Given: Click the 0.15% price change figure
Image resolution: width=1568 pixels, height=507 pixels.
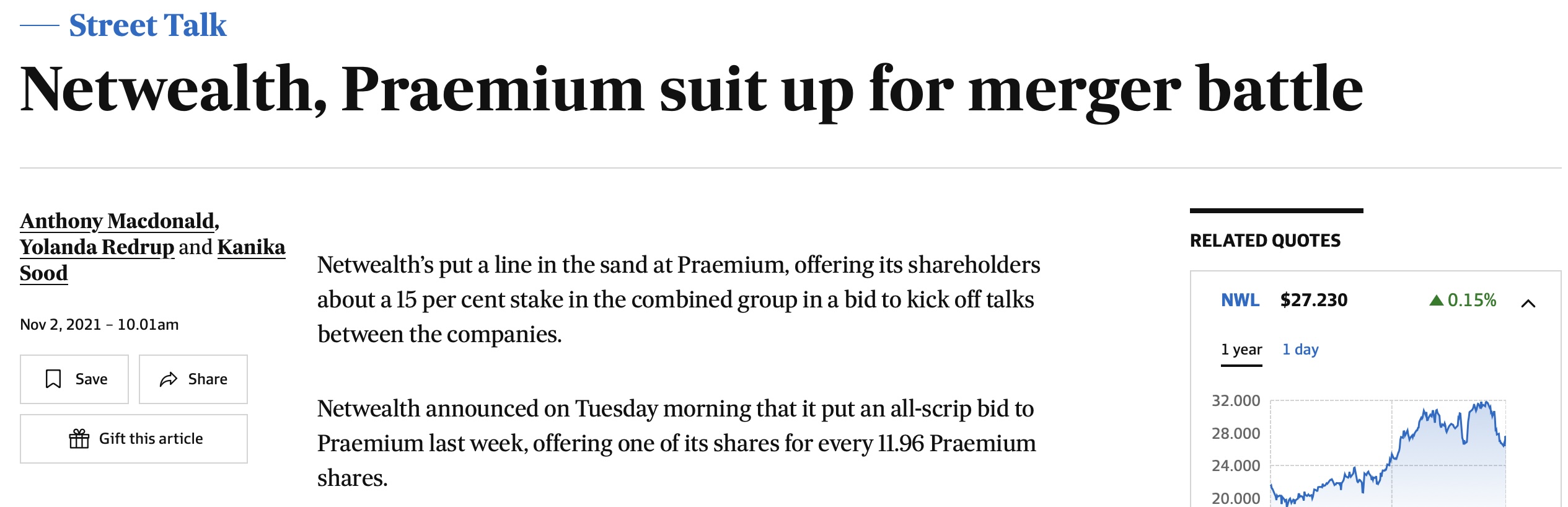Looking at the screenshot, I should 1472,301.
